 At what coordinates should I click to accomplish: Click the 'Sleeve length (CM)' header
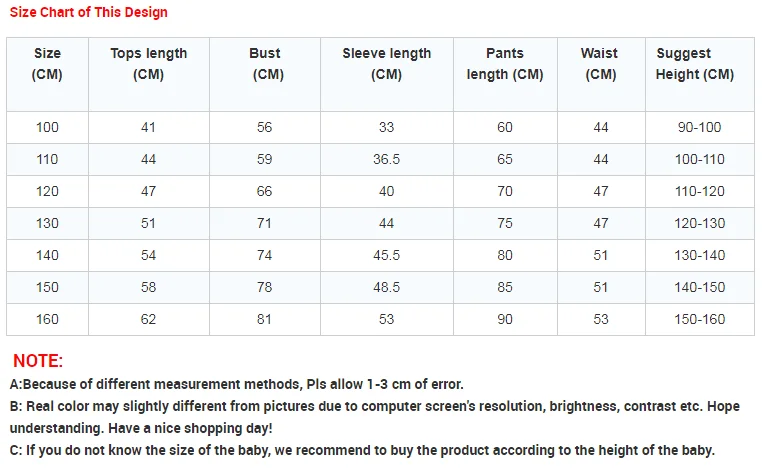(x=386, y=64)
